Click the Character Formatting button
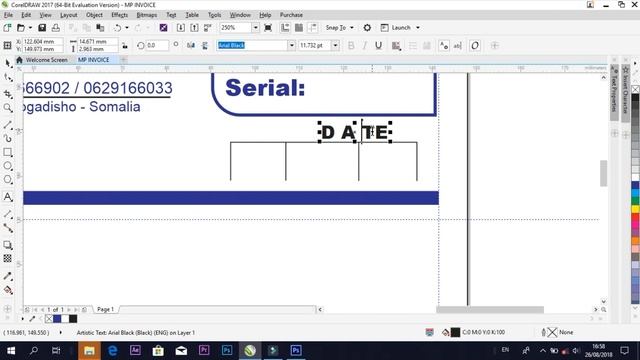 pyautogui.click(x=444, y=45)
